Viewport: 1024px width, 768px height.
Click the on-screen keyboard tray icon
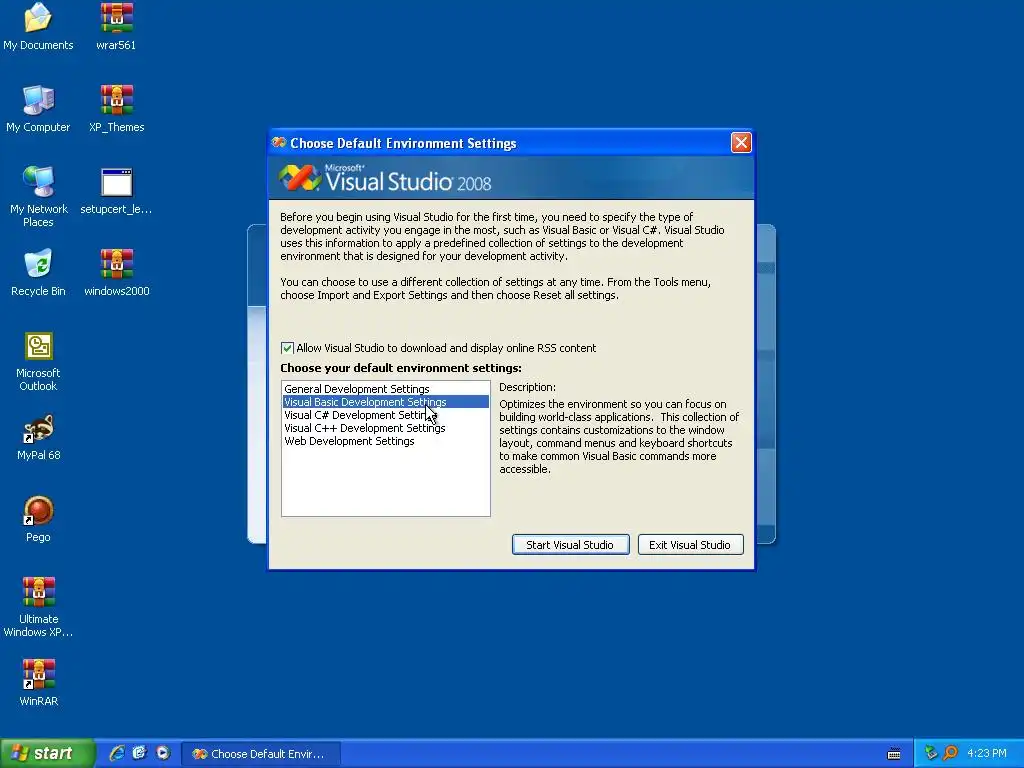tap(894, 754)
